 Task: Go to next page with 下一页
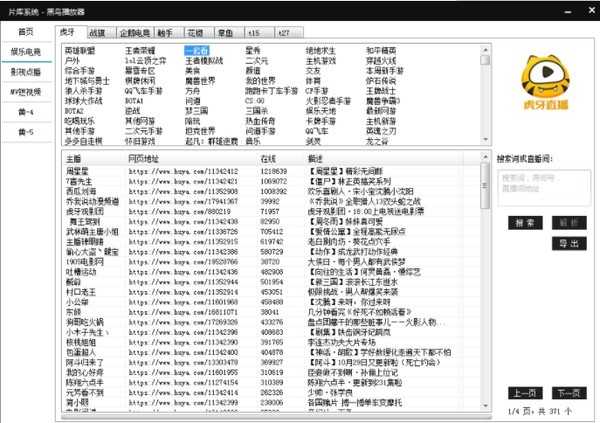coord(569,393)
